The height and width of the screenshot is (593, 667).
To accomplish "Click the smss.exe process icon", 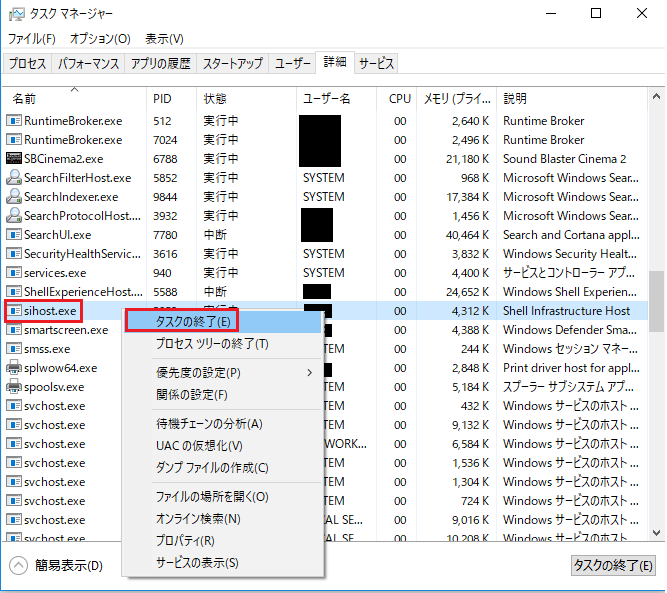I will pos(14,349).
